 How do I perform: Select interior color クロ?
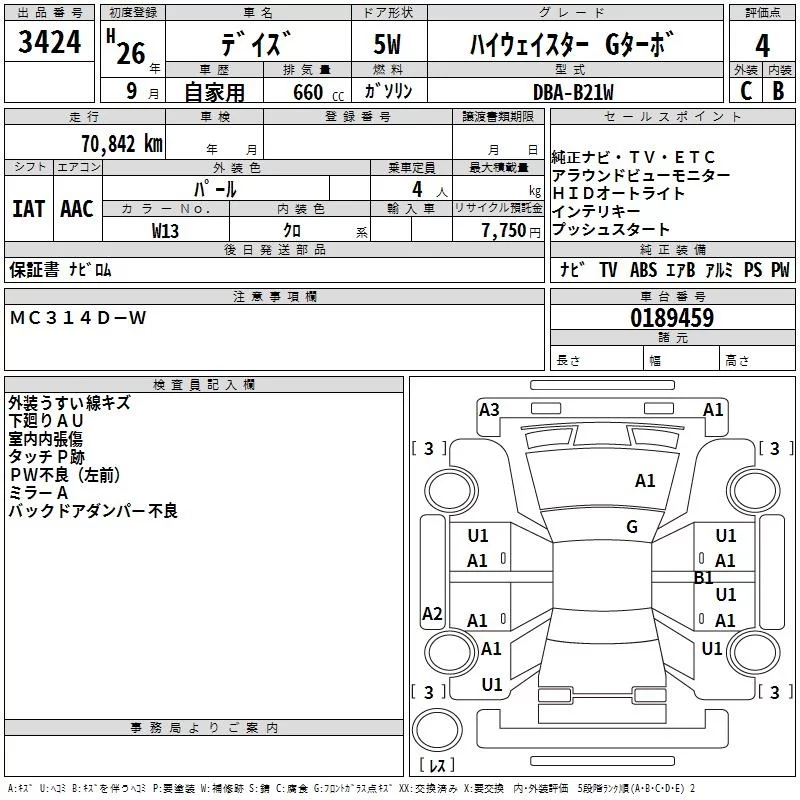[x=292, y=231]
